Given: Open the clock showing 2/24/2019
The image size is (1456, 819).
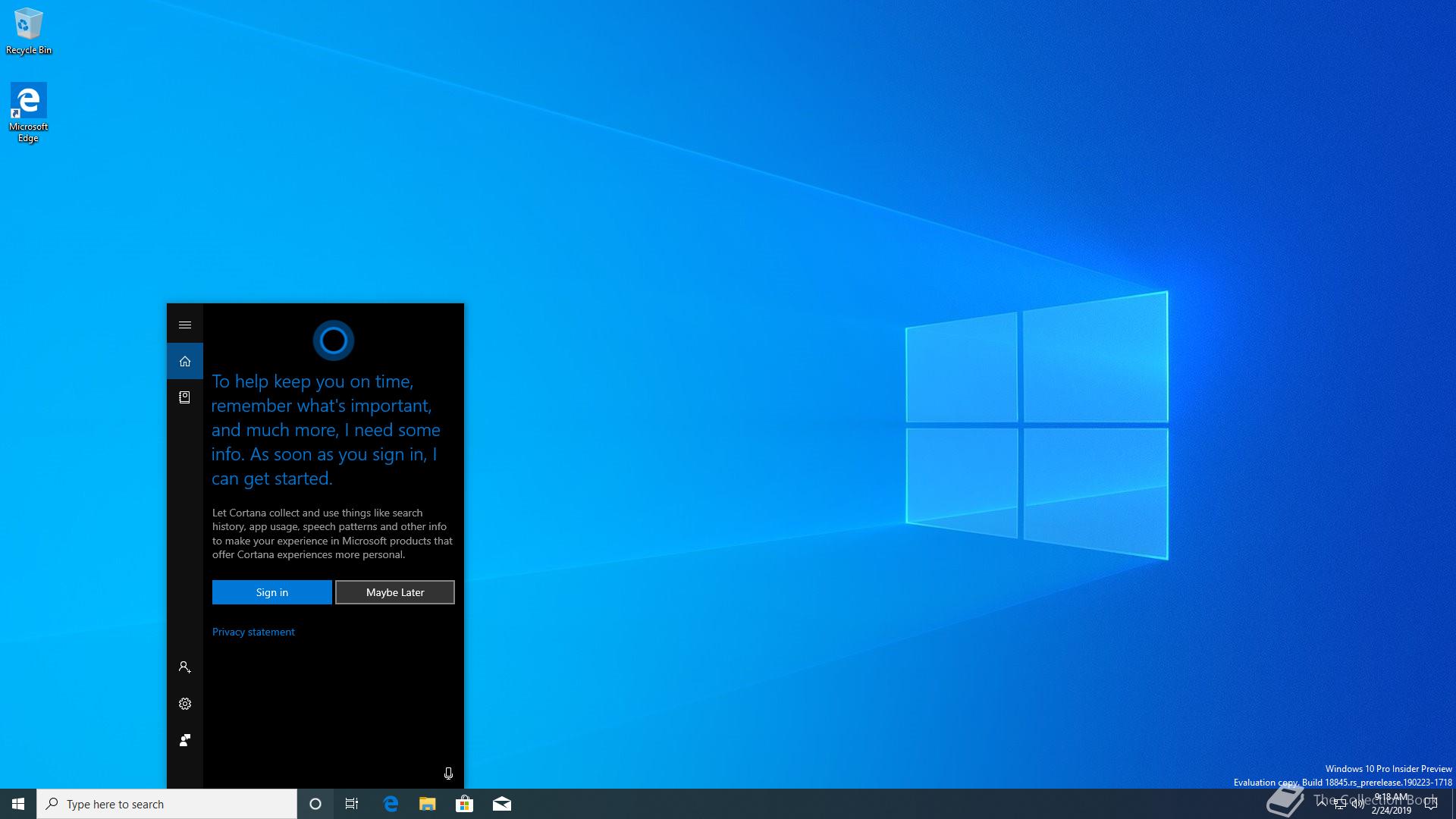Looking at the screenshot, I should 1391,804.
